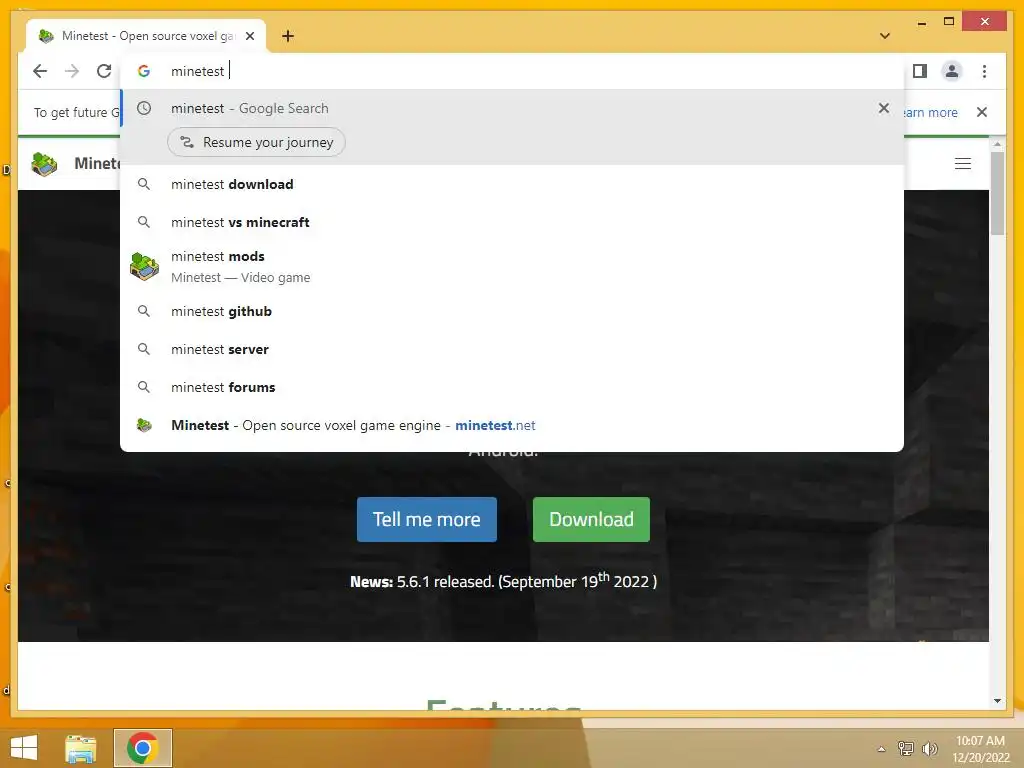Click the network tray icon
The width and height of the screenshot is (1024, 768).
(906, 748)
